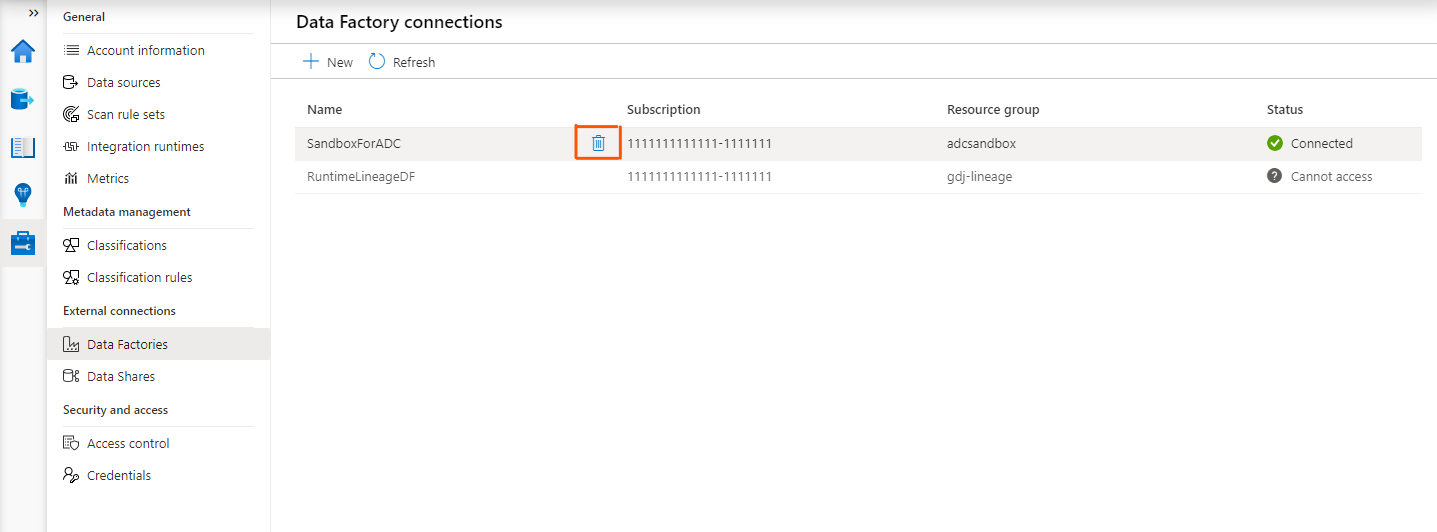Image resolution: width=1437 pixels, height=532 pixels.
Task: Go to Data sources in the menu
Action: click(x=123, y=82)
